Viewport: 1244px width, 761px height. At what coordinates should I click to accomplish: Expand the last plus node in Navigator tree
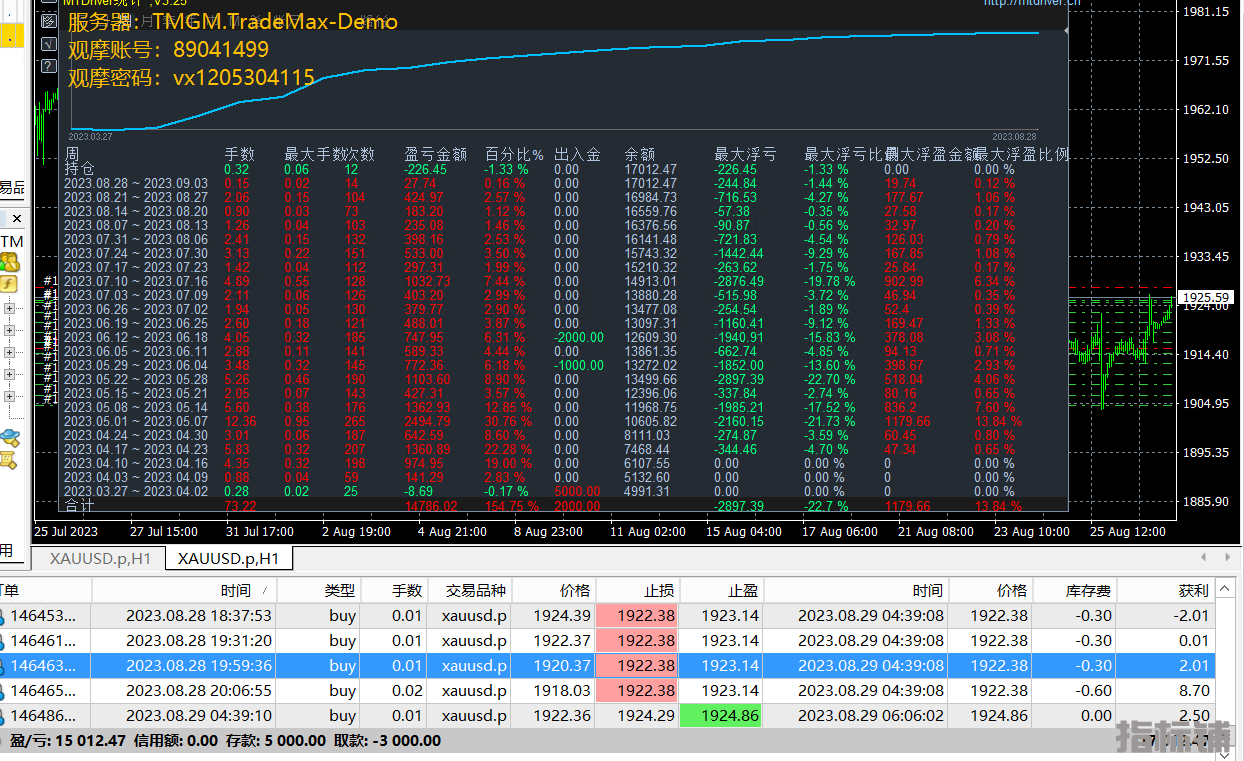click(10, 397)
